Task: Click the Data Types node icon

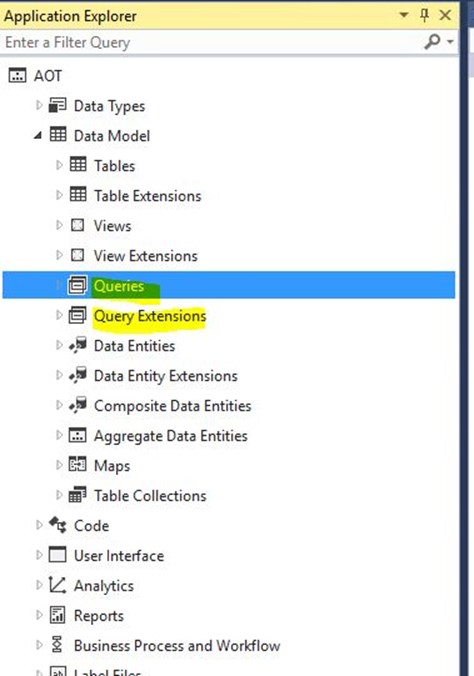Action: (x=57, y=105)
